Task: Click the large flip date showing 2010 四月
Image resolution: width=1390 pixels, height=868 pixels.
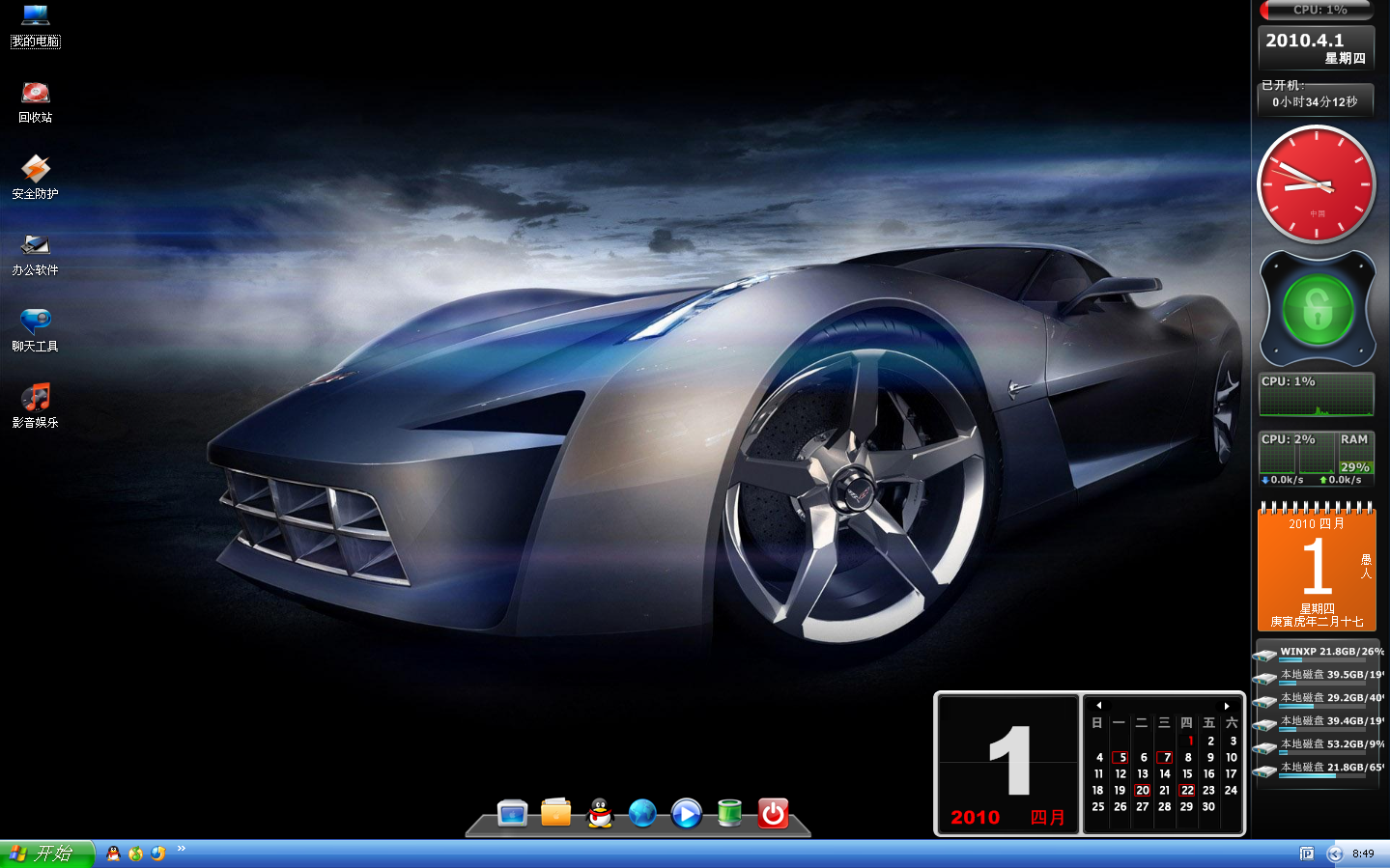Action: tap(1007, 764)
